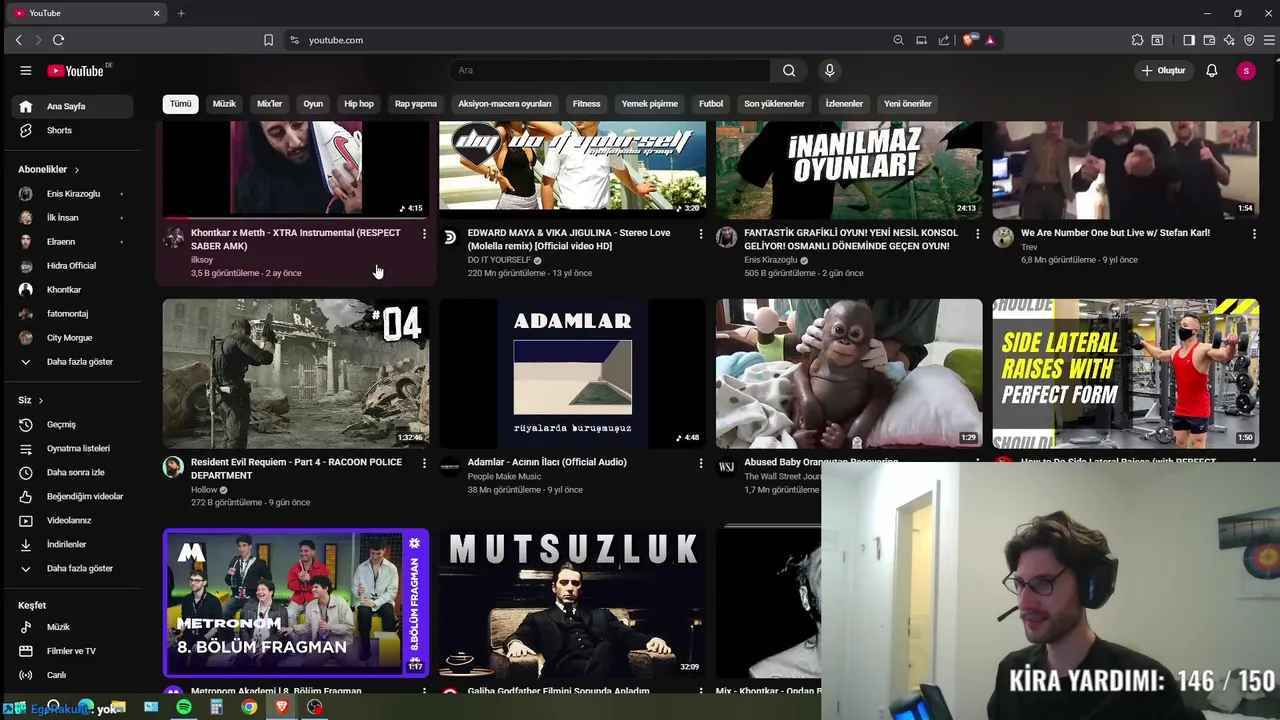Open İndirilenler downloads

click(73, 545)
